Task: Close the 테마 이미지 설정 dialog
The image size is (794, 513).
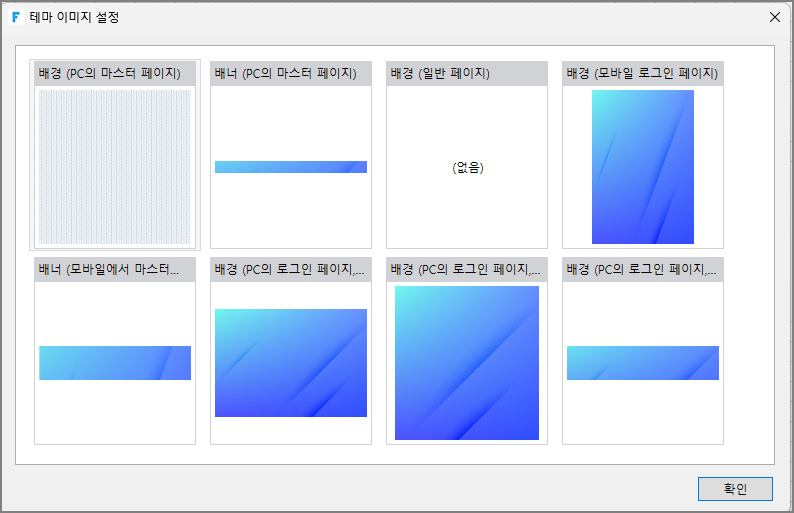Action: (x=774, y=17)
